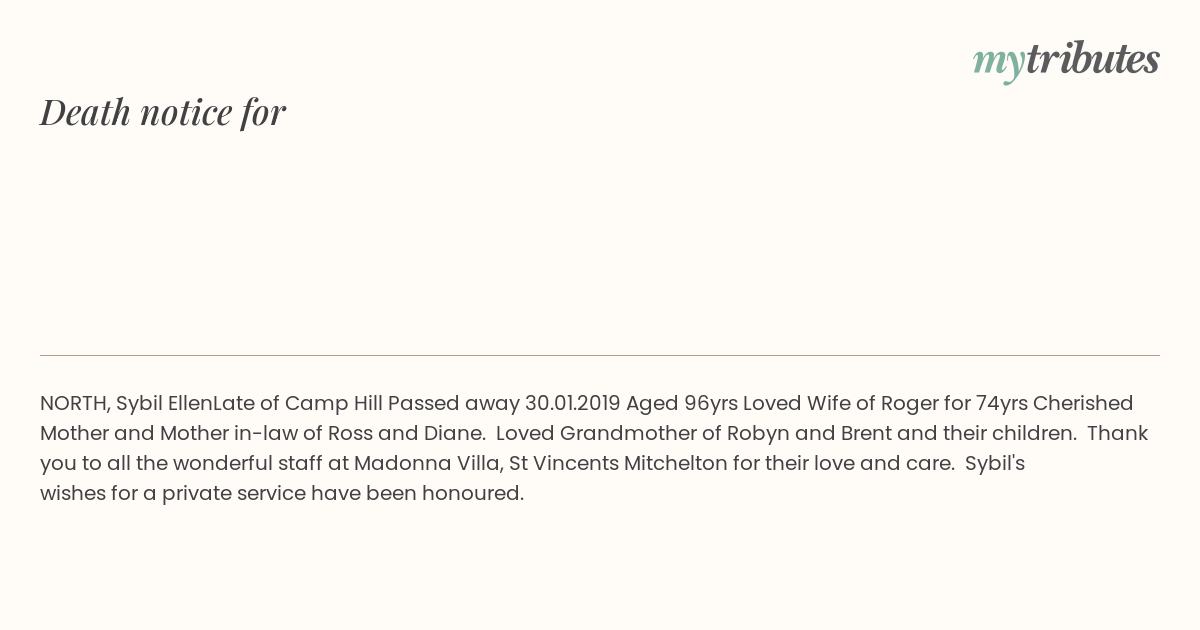Click the mytributes logo
The height and width of the screenshot is (630, 1200).
click(x=1066, y=61)
